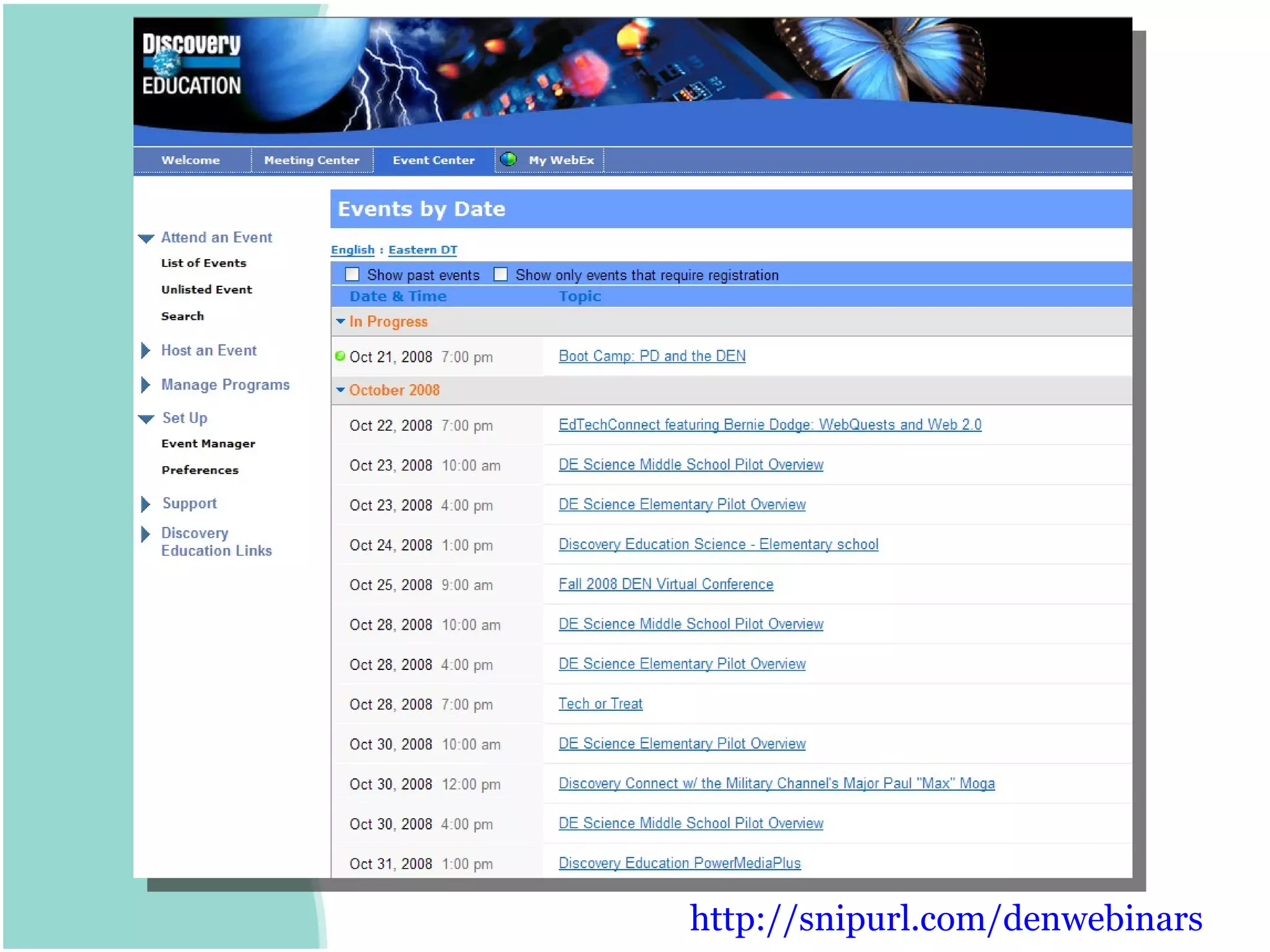
Task: Click the globe icon beside My WebEx
Action: tap(508, 159)
